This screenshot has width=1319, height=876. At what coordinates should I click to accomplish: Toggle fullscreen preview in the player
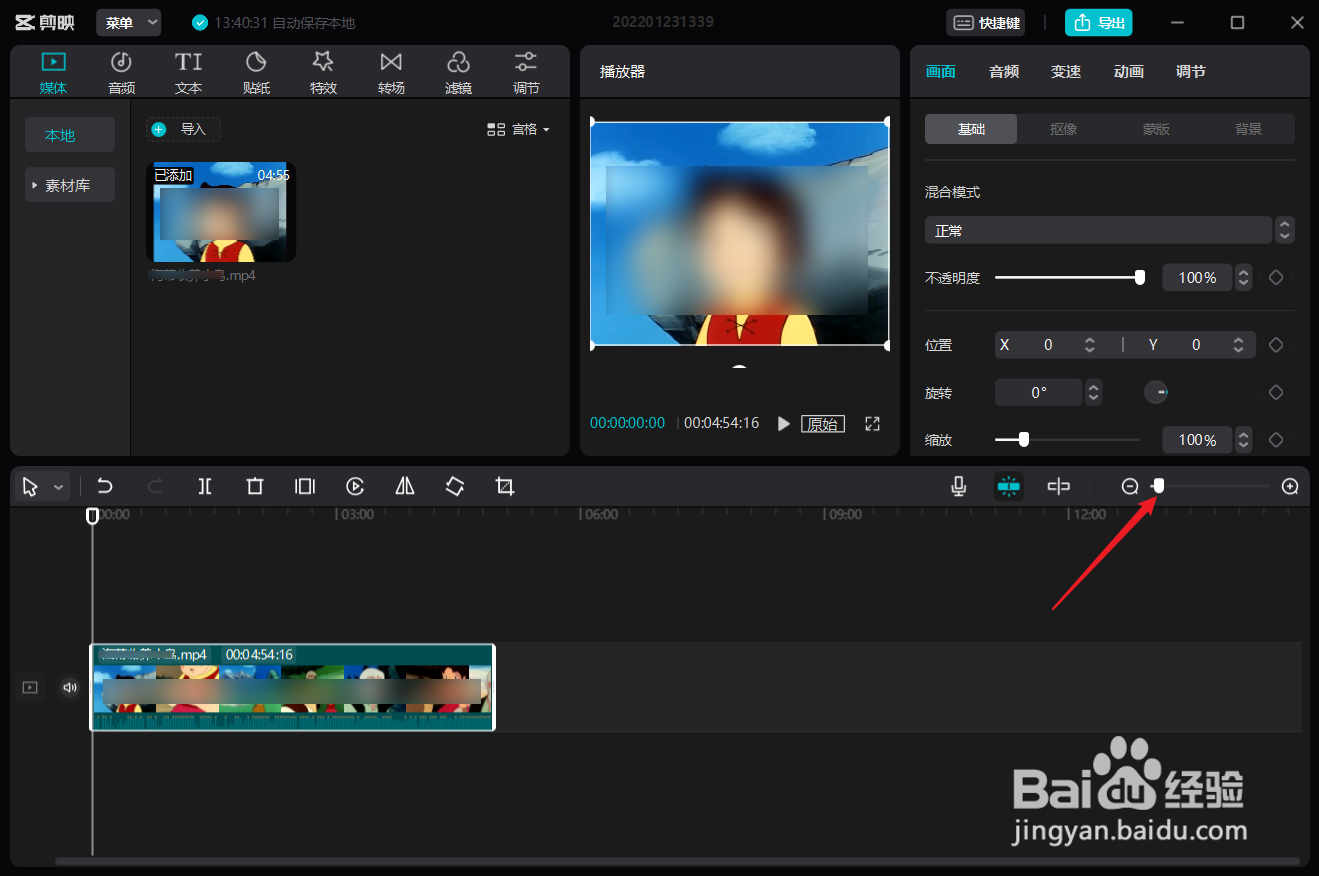(872, 424)
